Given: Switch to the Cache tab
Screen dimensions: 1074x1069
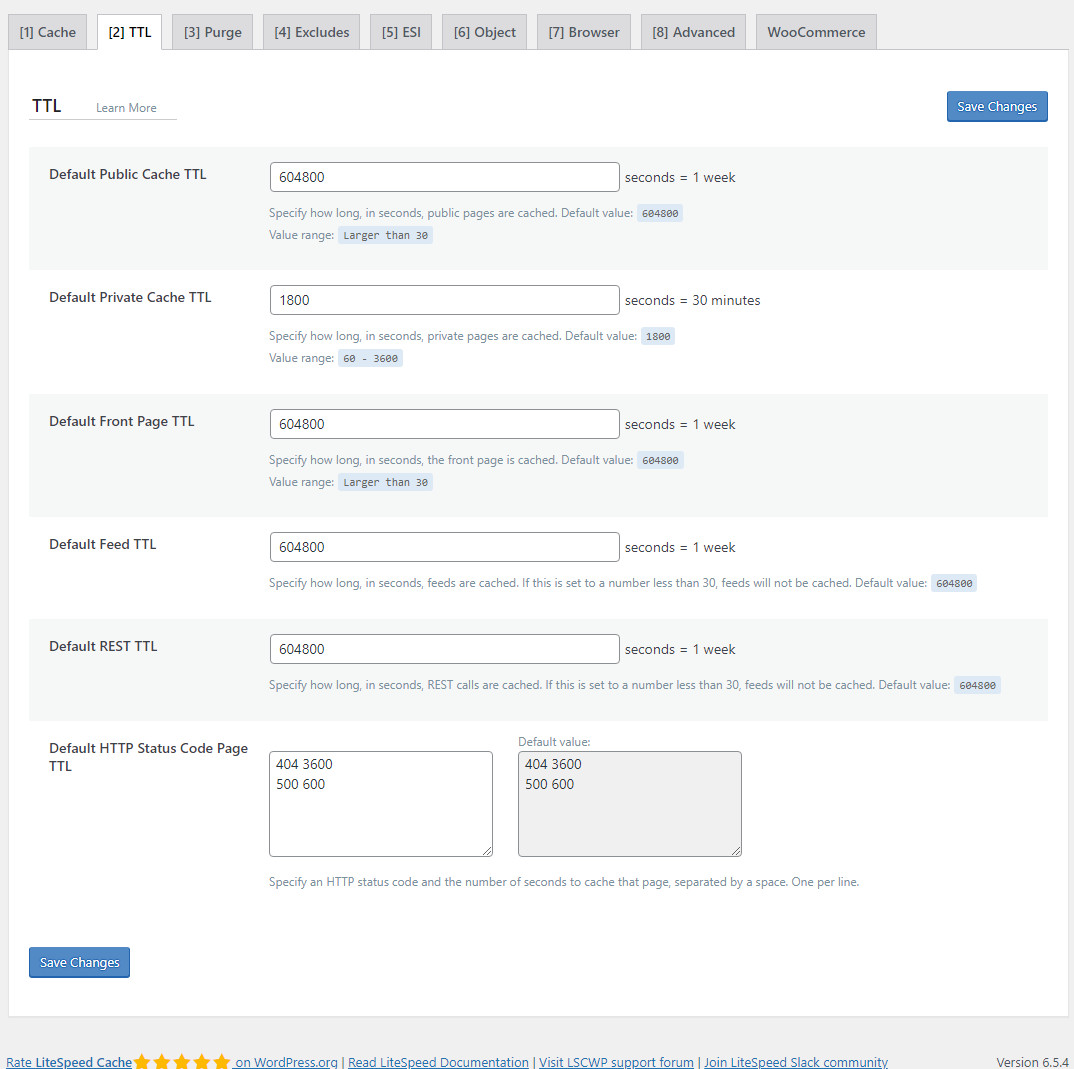Looking at the screenshot, I should pos(47,31).
